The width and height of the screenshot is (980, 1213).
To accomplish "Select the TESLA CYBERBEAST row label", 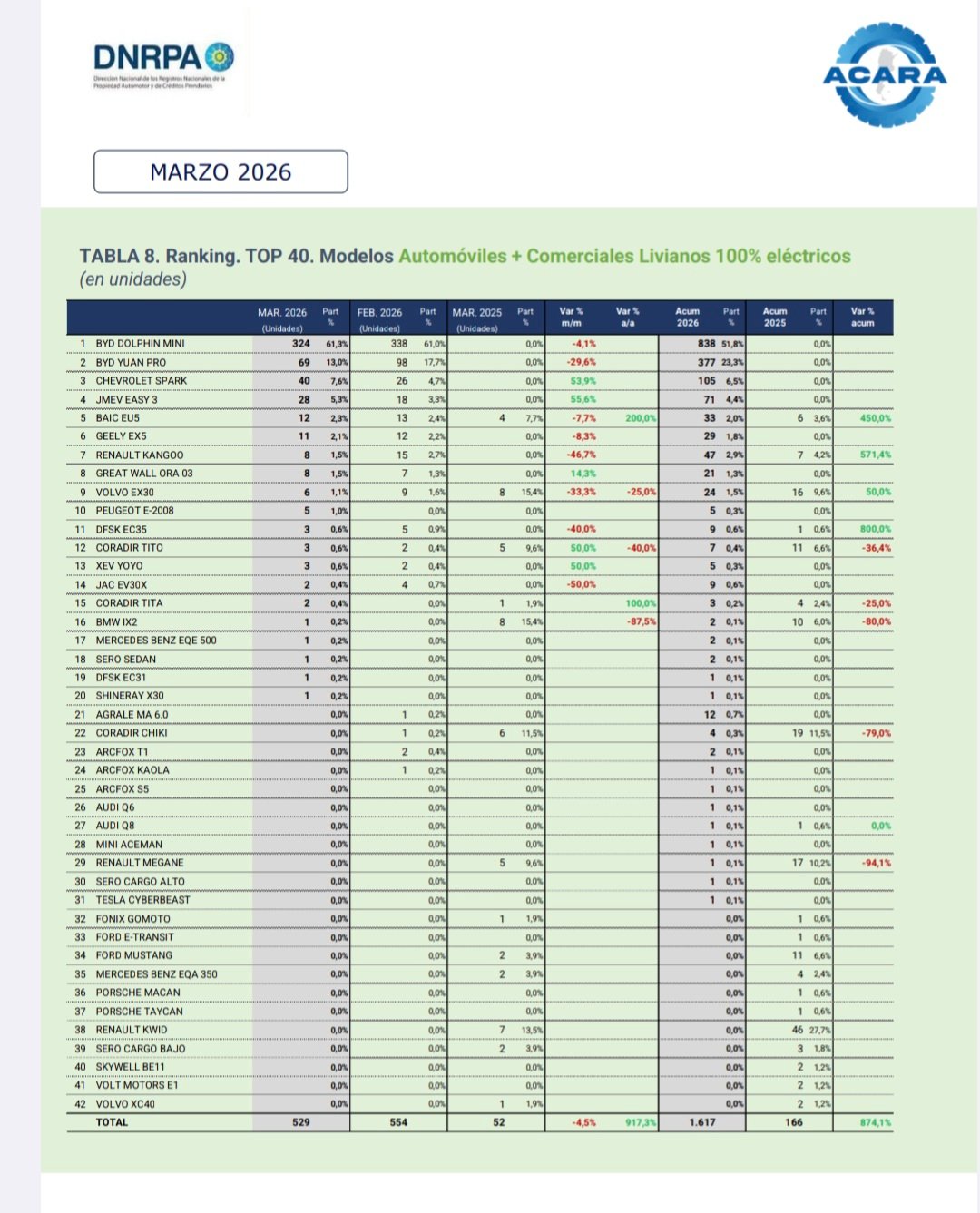I will tap(143, 900).
